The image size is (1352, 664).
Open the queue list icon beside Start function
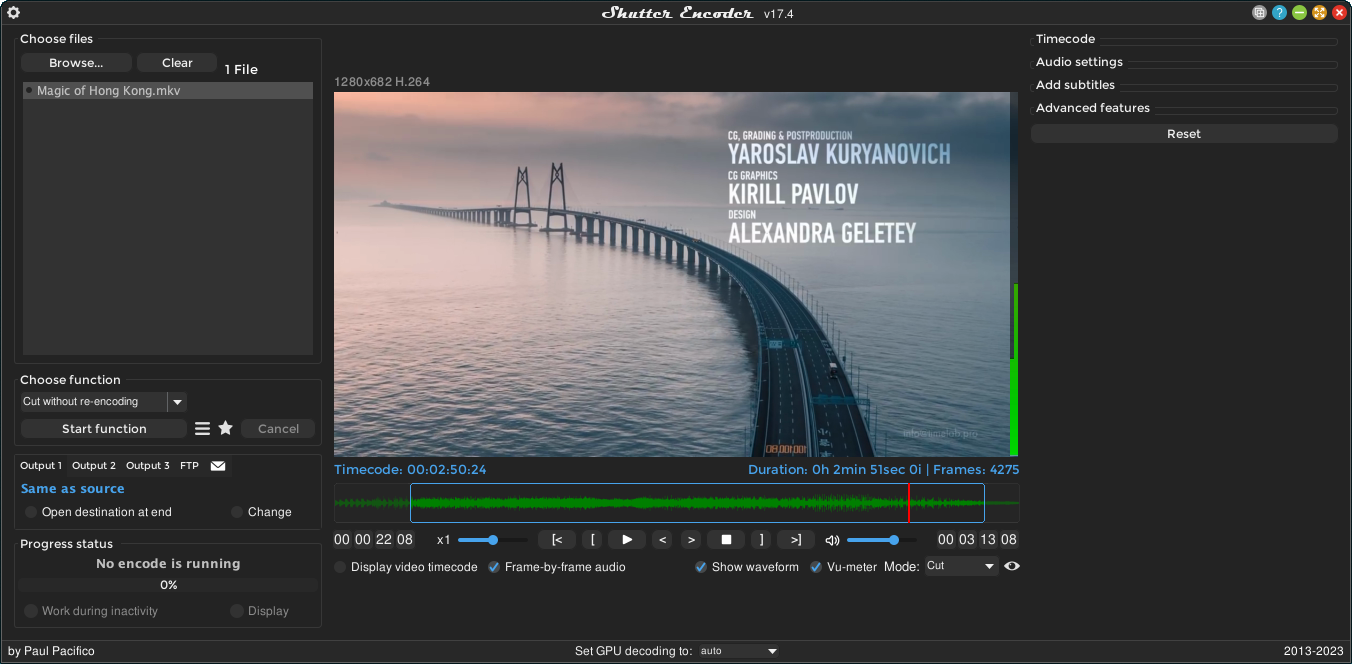pos(202,428)
